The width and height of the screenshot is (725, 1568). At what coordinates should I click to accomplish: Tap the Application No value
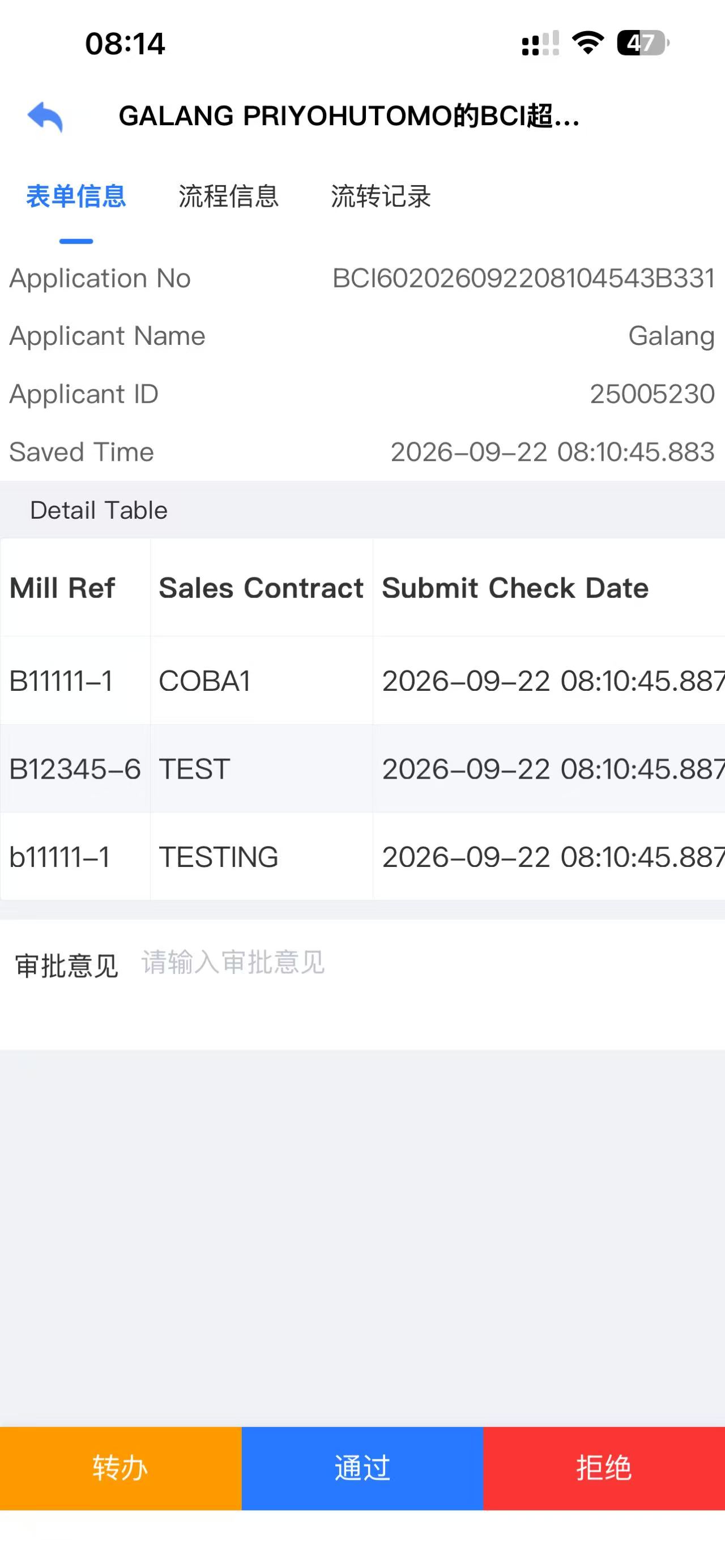(x=523, y=278)
